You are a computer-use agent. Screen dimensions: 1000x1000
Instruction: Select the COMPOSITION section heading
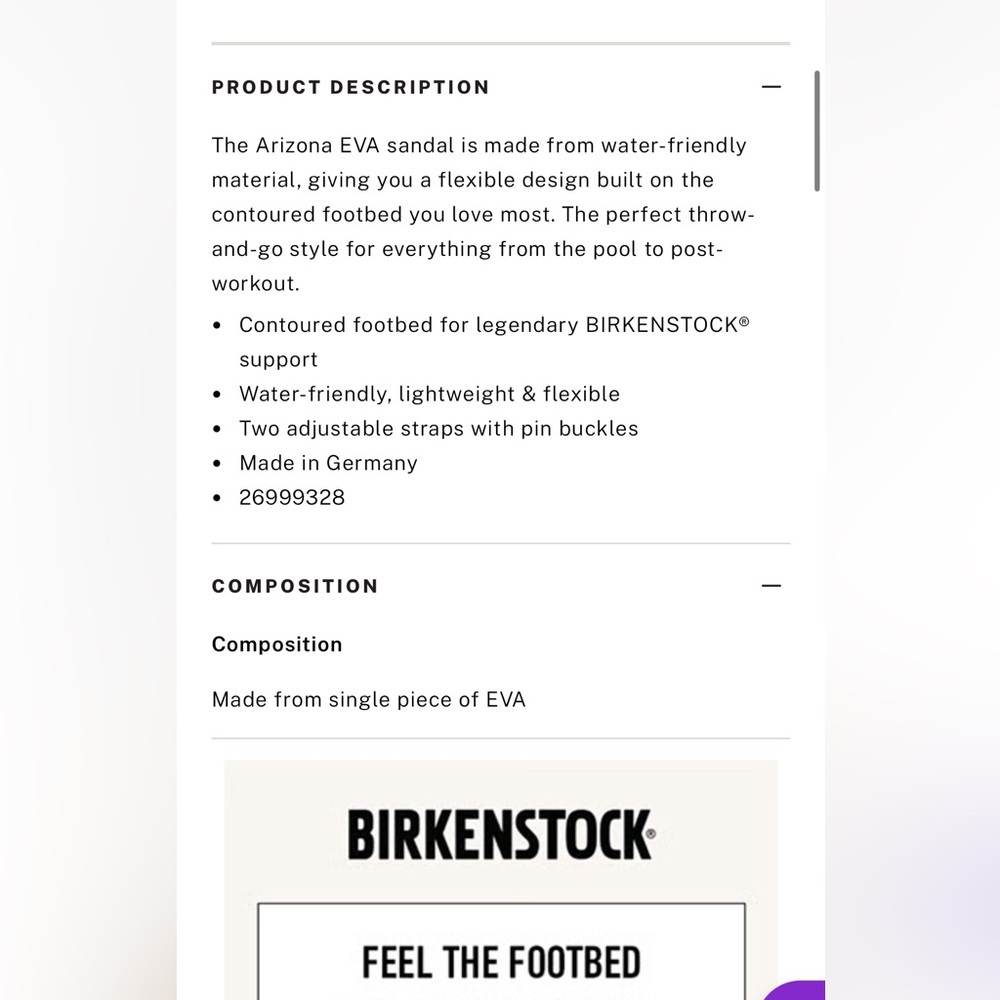coord(295,586)
